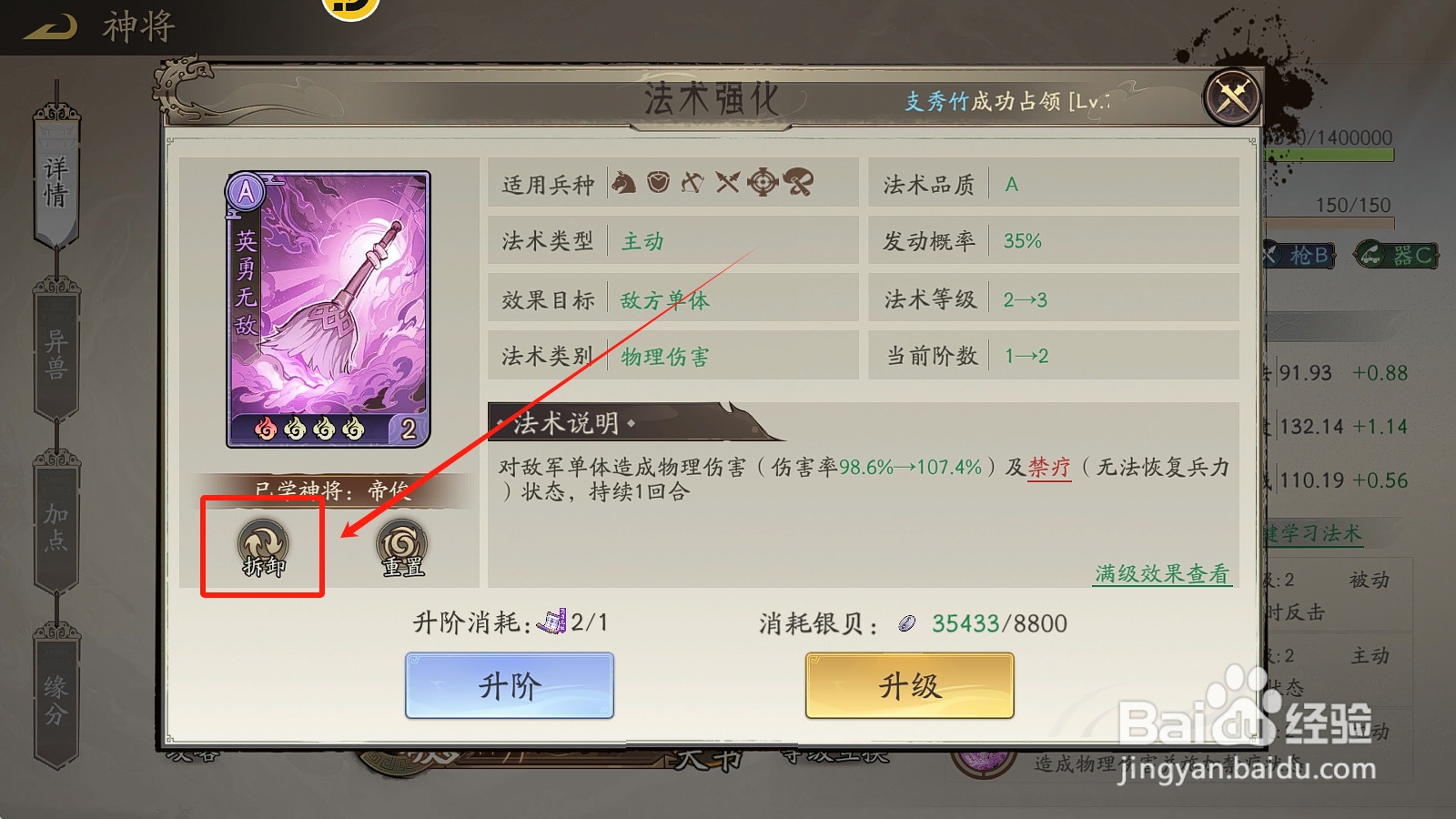This screenshot has height=819, width=1456.
Task: Click the crosshair troop type icon
Action: [x=763, y=183]
